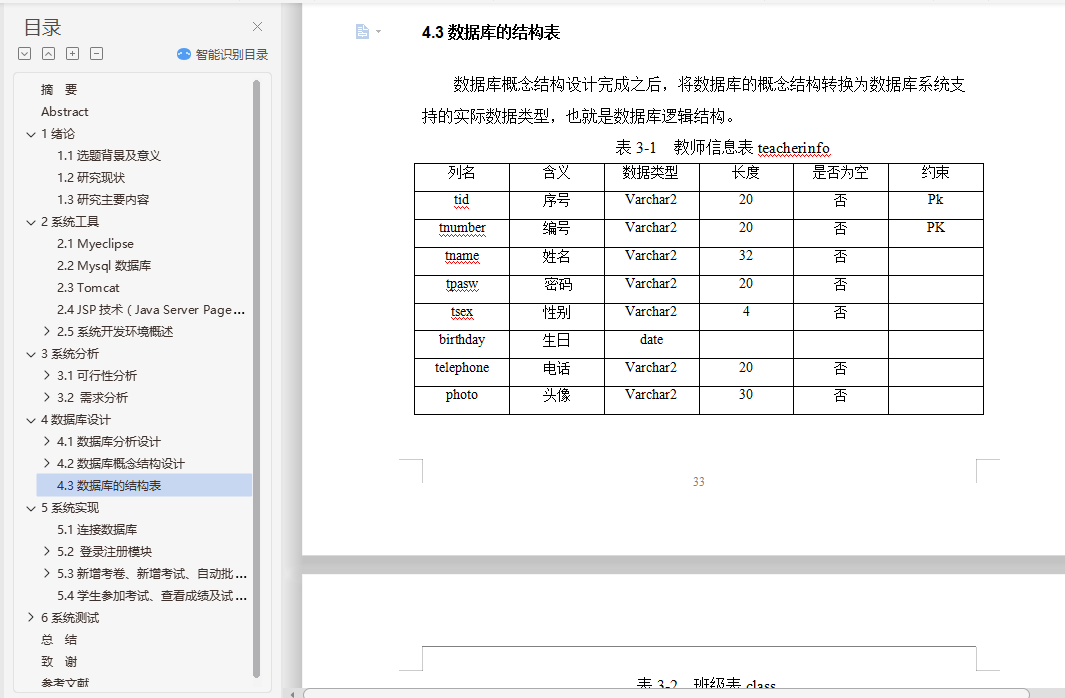Select '1.1 选题背景及意义' in the outline
This screenshot has width=1065, height=698.
pyautogui.click(x=109, y=155)
